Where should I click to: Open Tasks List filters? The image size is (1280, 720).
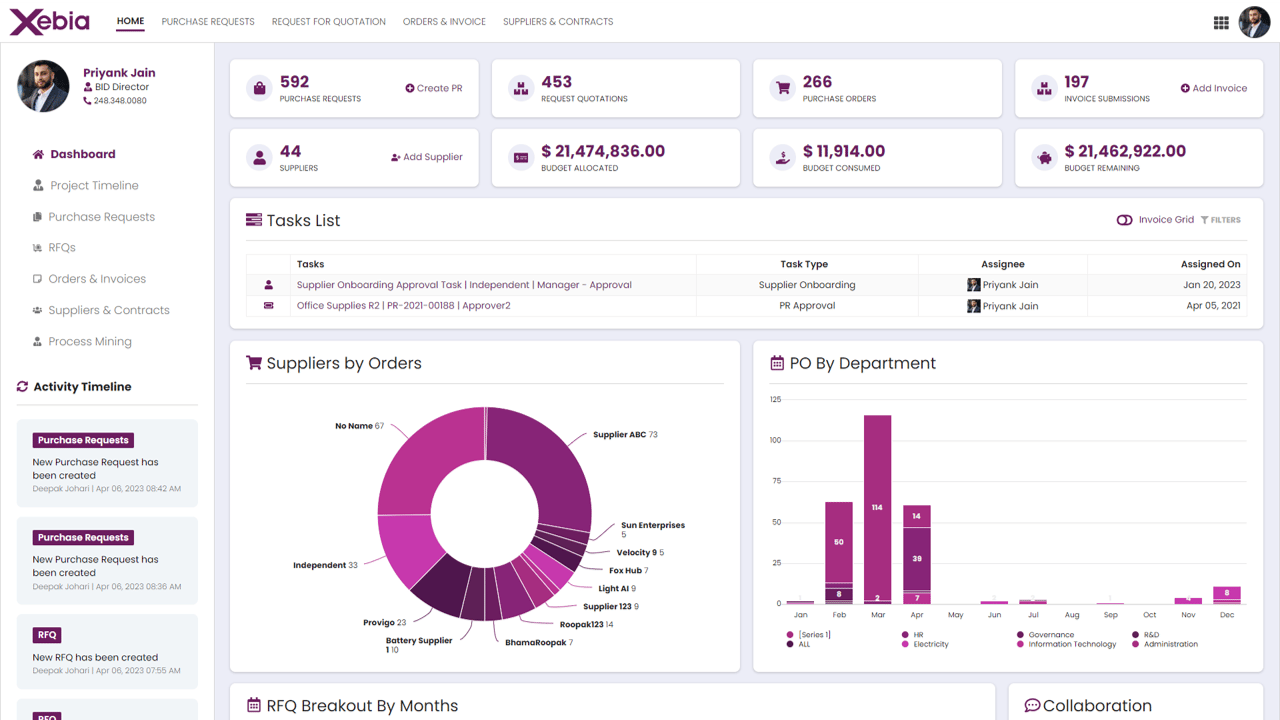[x=1221, y=220]
